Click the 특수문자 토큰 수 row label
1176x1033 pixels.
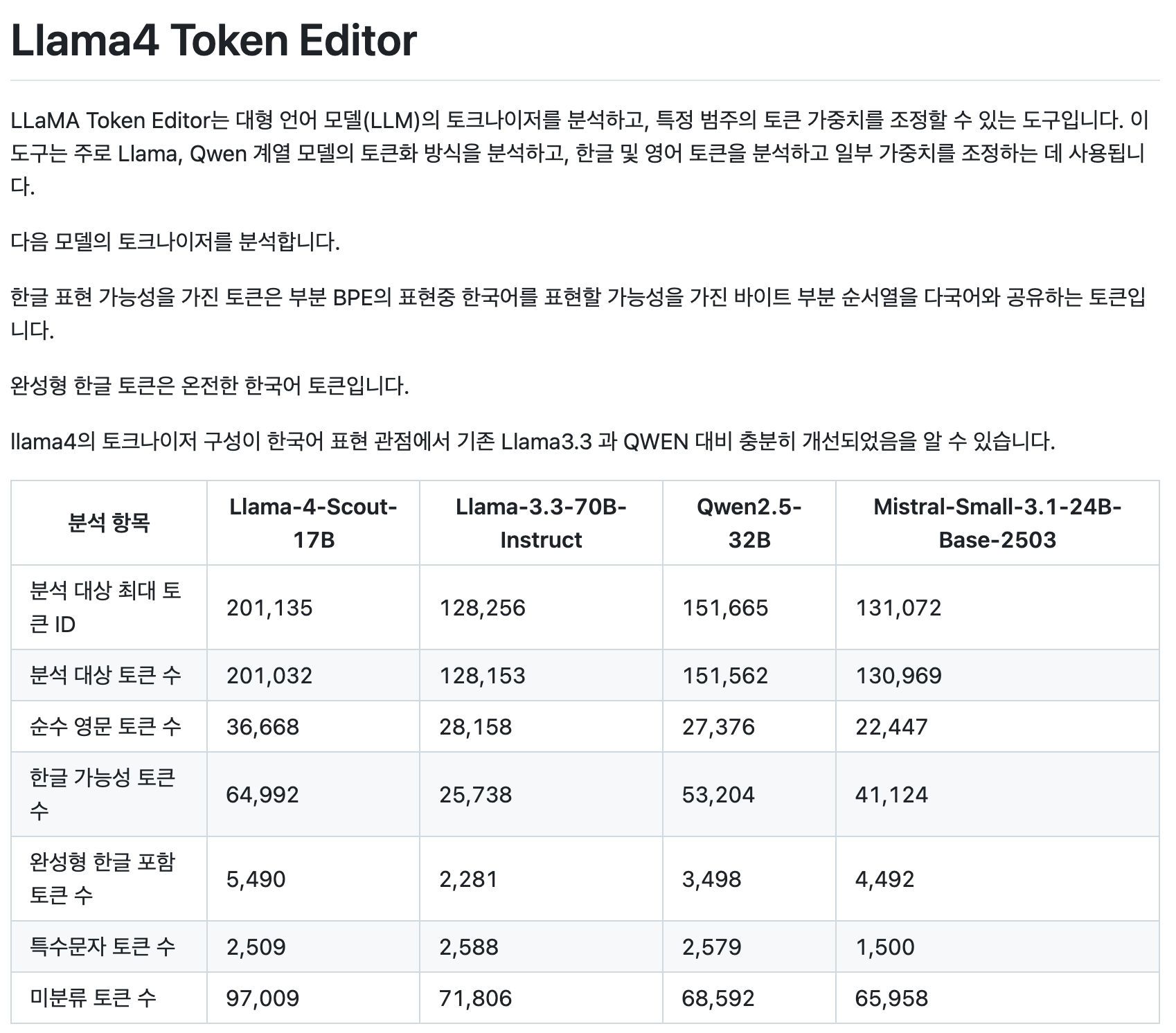[103, 946]
